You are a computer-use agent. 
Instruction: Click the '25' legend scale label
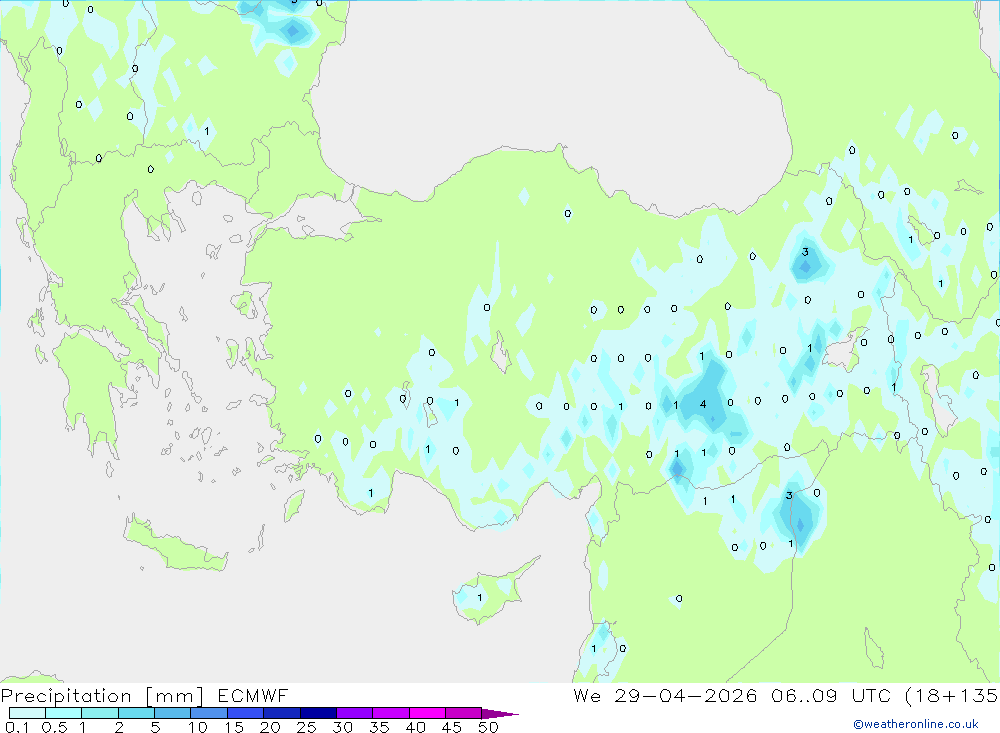click(x=307, y=727)
